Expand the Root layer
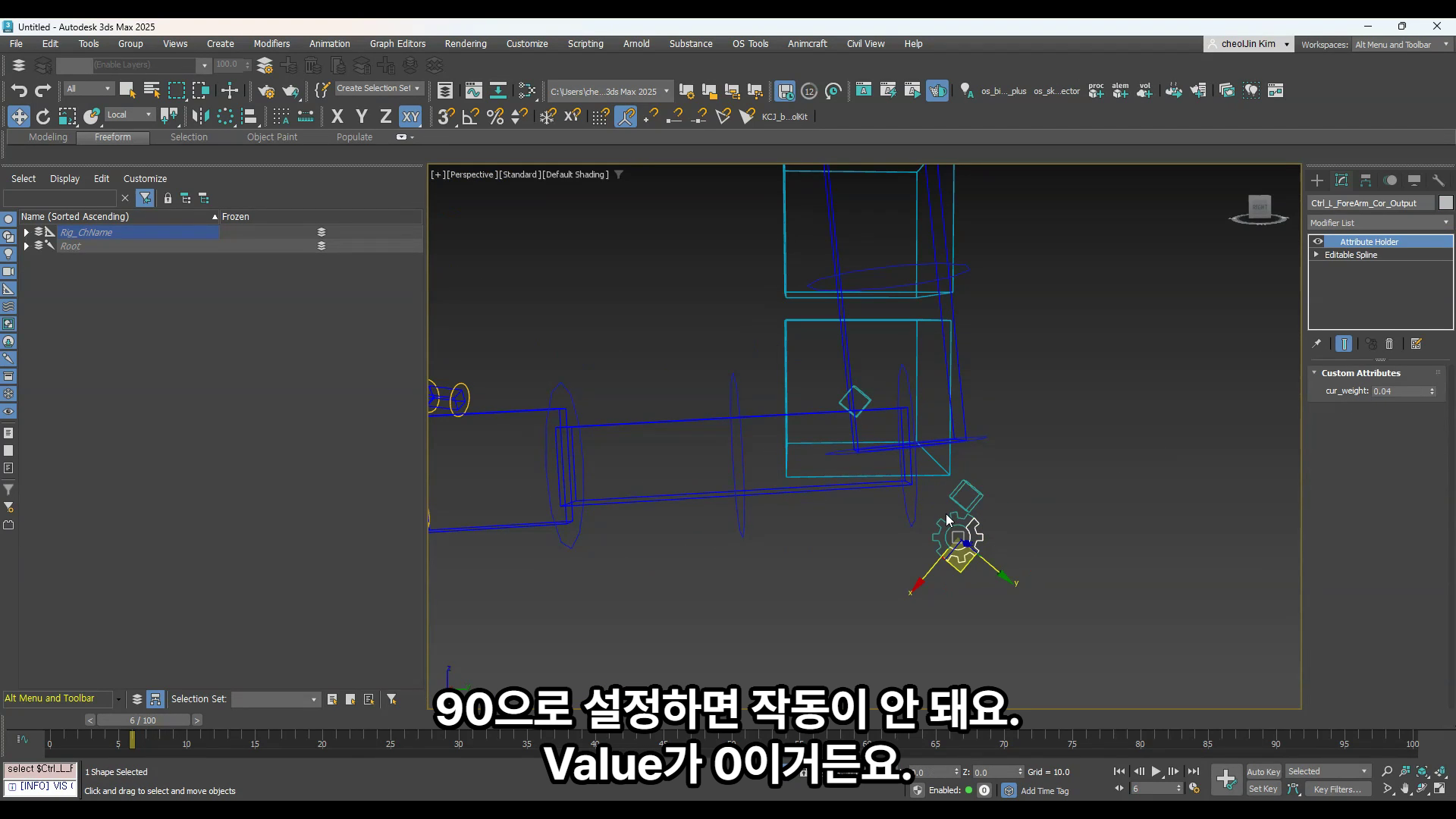 point(27,246)
